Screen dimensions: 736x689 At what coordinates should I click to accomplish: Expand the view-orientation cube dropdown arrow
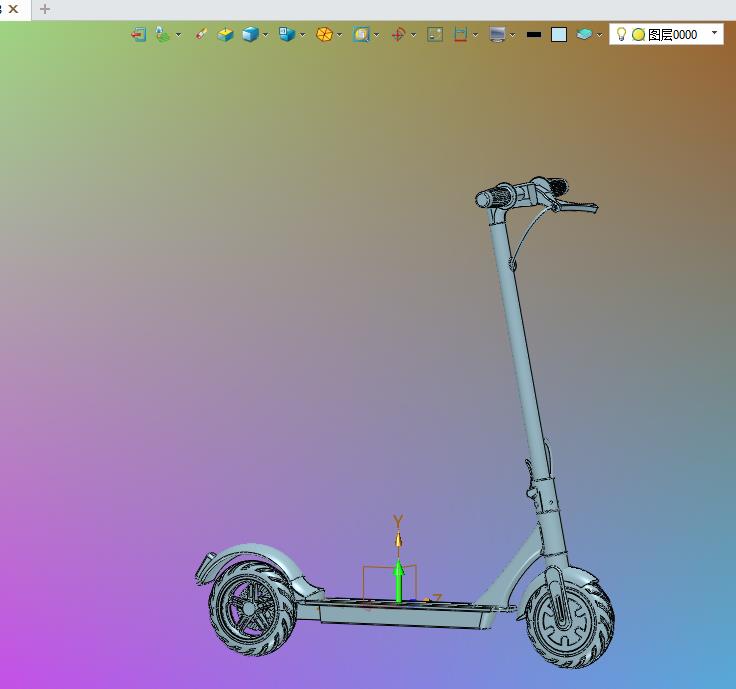(302, 35)
